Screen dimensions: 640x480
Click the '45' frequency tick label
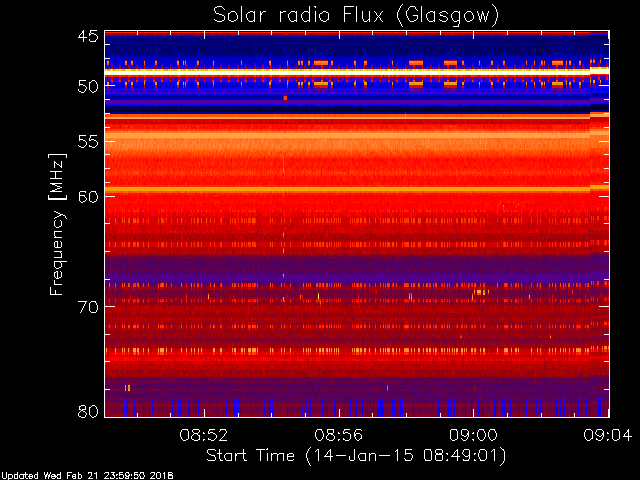pyautogui.click(x=88, y=36)
